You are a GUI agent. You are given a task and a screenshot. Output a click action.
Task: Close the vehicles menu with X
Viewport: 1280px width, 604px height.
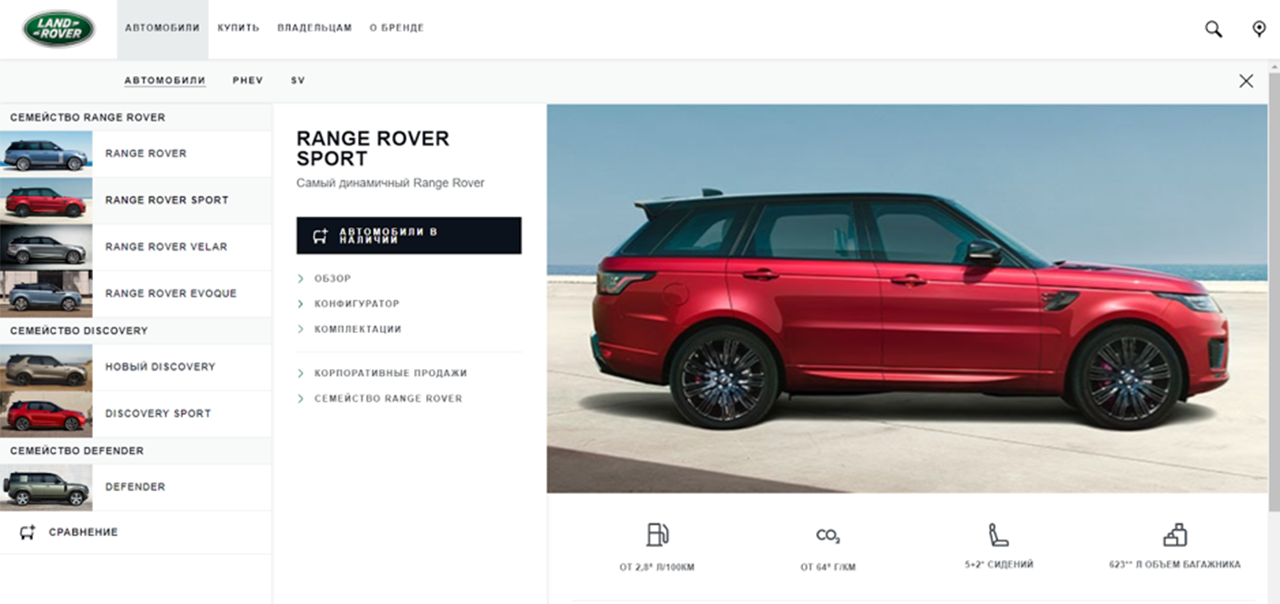click(1246, 81)
